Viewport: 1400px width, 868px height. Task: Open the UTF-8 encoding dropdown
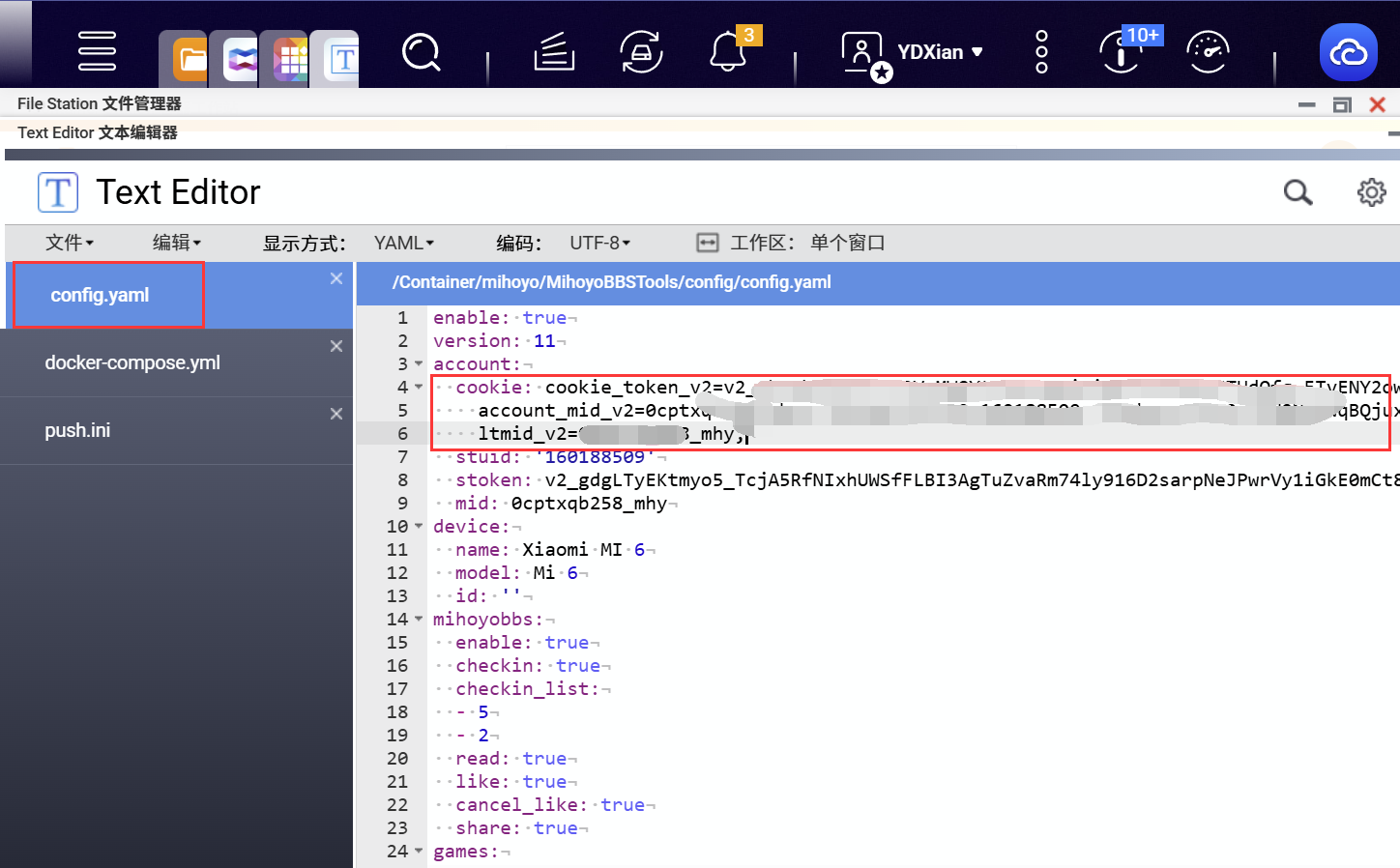coord(599,243)
